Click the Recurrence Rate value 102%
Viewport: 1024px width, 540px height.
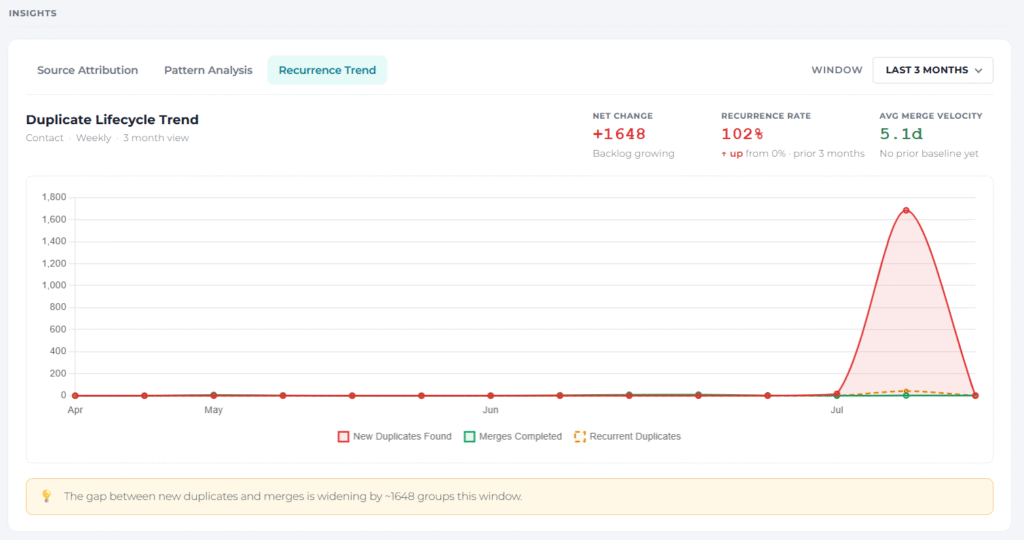click(742, 134)
